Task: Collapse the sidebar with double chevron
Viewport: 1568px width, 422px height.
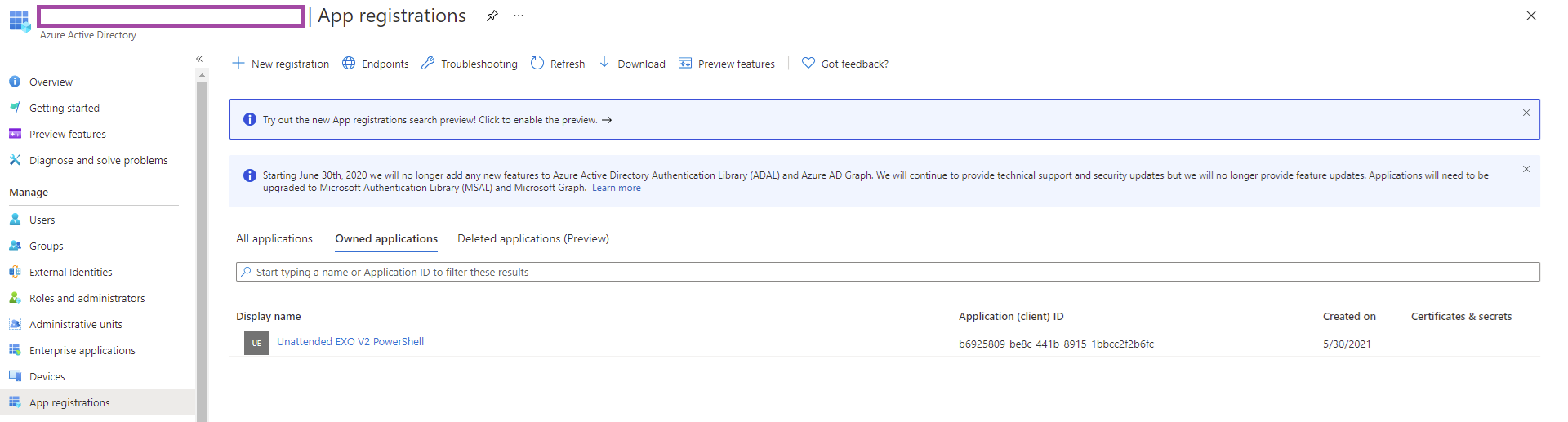Action: (199, 59)
